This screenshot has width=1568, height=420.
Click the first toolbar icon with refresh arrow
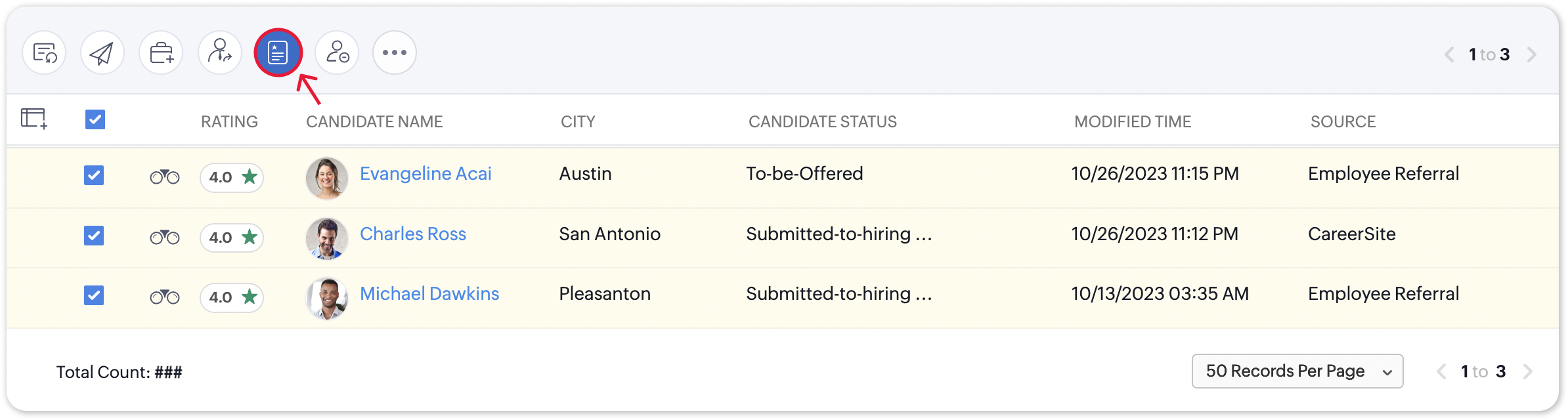[44, 52]
